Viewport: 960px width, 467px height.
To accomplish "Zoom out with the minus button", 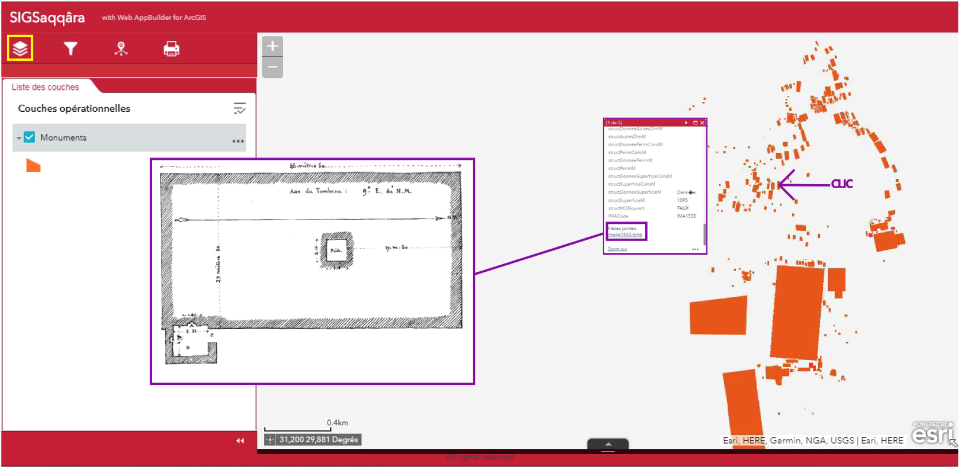I will tap(272, 67).
